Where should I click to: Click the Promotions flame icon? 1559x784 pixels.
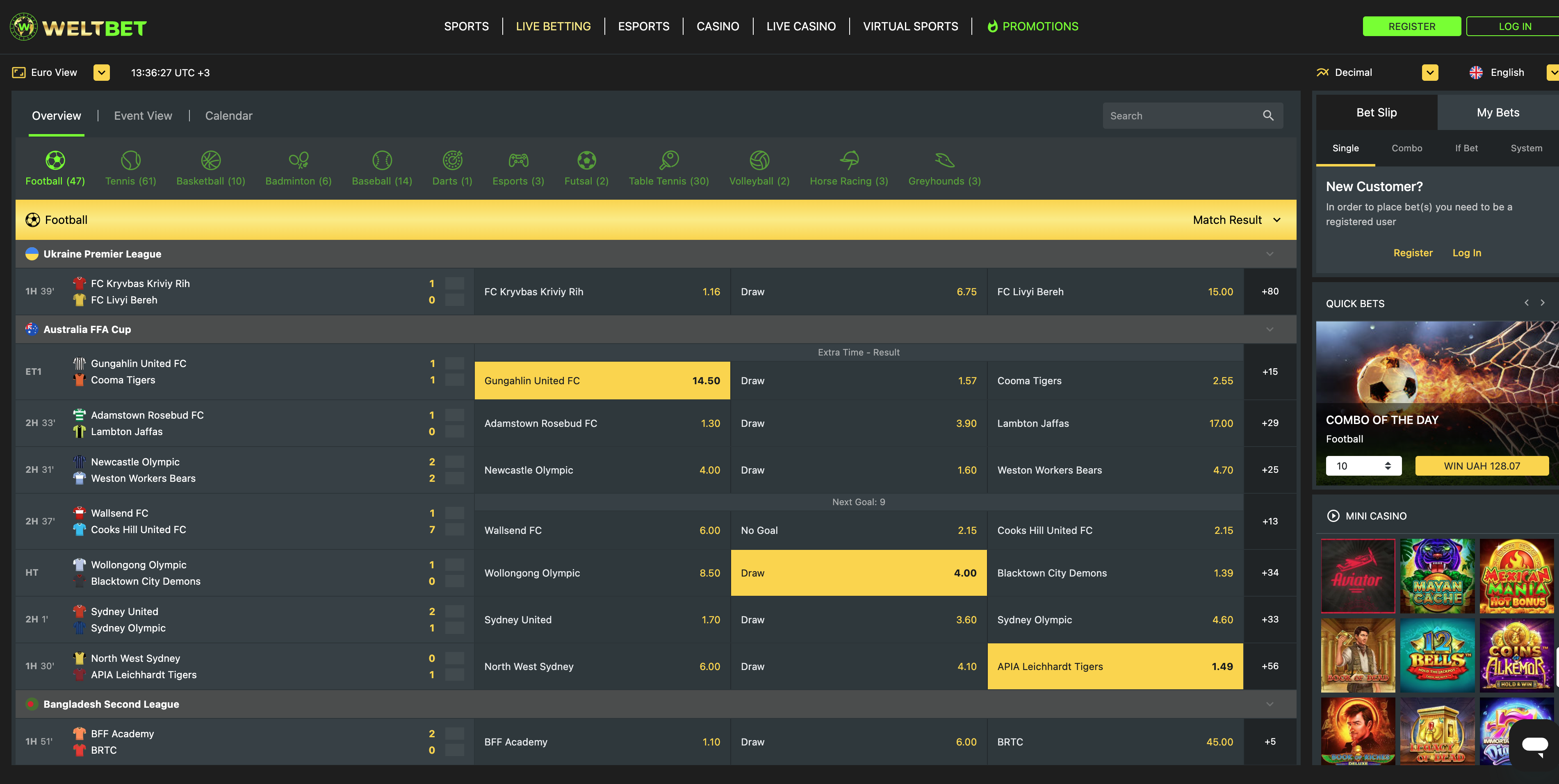point(993,27)
